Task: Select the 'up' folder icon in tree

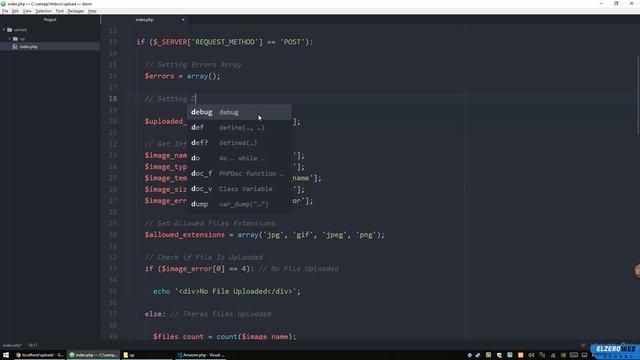Action: (x=16, y=38)
